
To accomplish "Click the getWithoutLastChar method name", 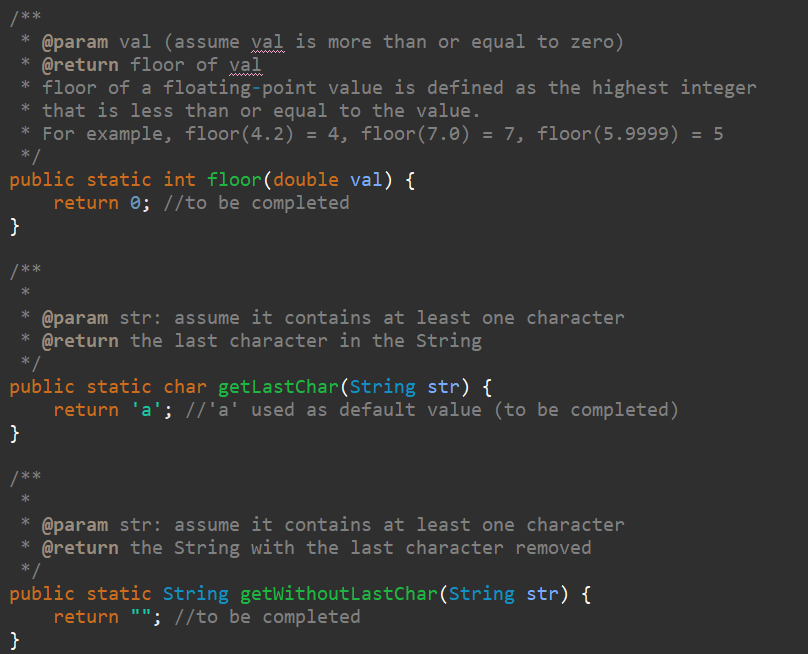I will pos(339,594).
